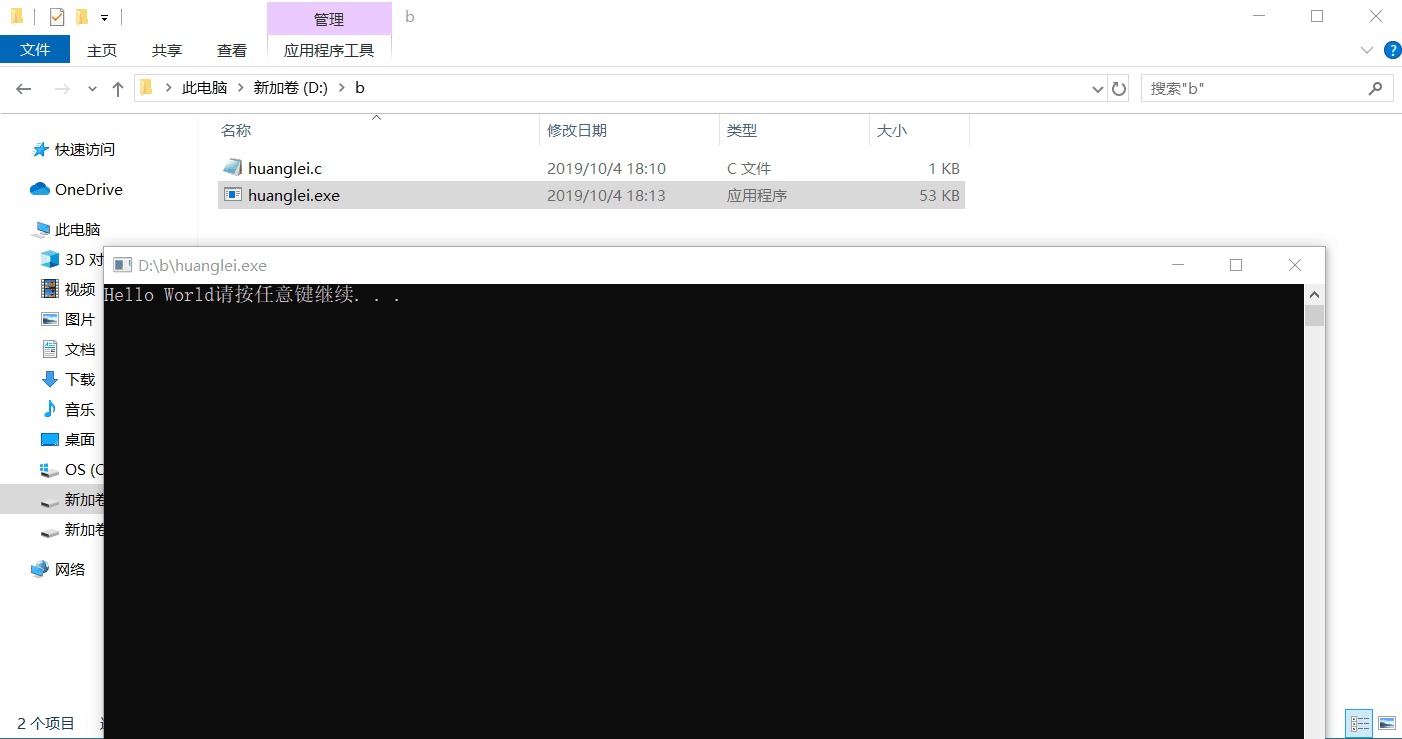Switch to the 主页 ribbon tab
Image resolution: width=1402 pixels, height=739 pixels.
(102, 51)
